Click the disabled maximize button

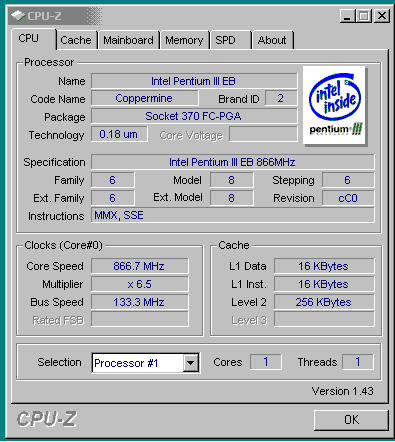click(364, 16)
